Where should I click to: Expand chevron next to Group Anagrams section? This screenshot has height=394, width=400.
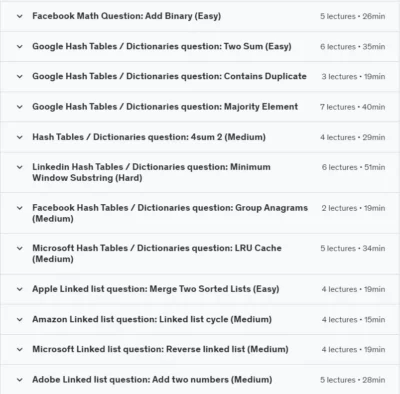pyautogui.click(x=20, y=208)
